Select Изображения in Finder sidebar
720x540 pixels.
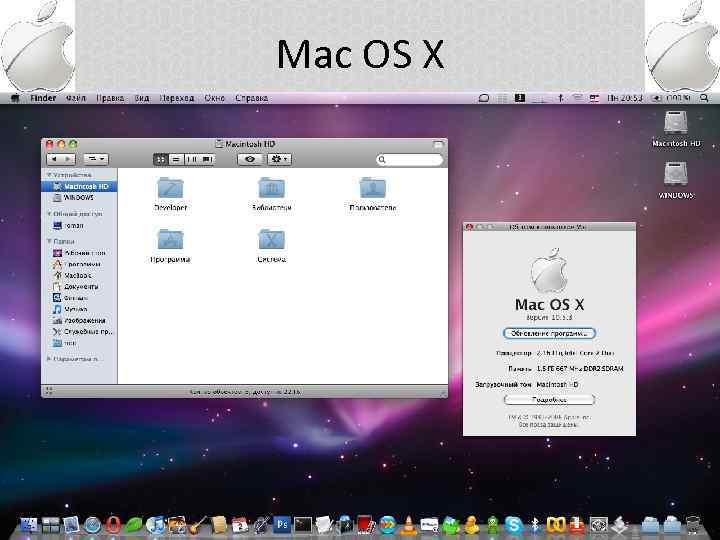point(79,321)
